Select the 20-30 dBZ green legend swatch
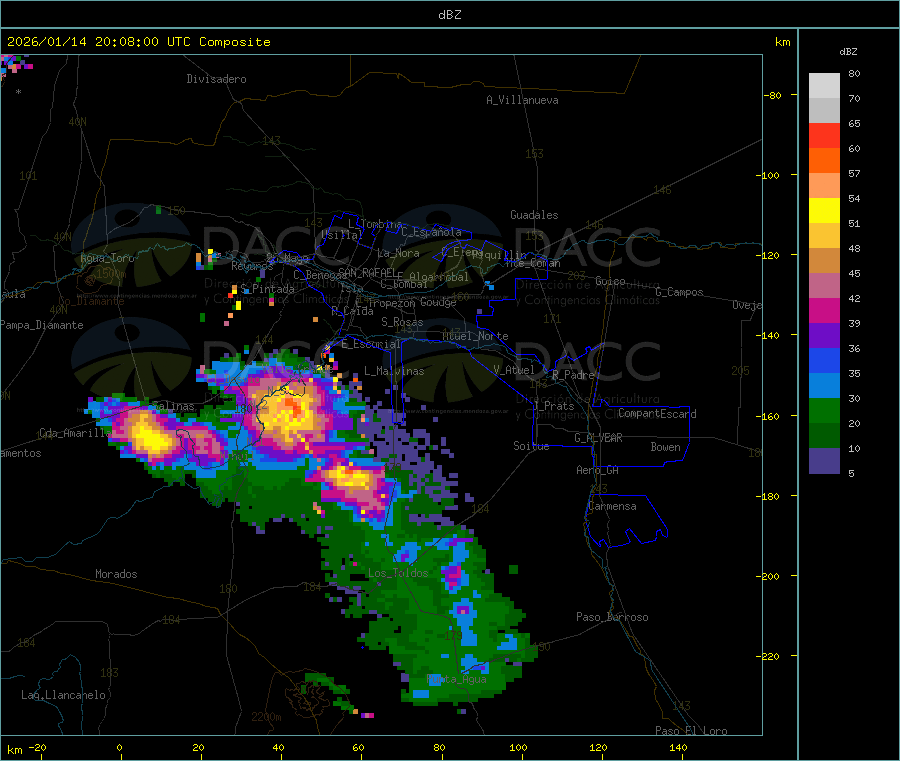This screenshot has width=900, height=761. pyautogui.click(x=824, y=410)
